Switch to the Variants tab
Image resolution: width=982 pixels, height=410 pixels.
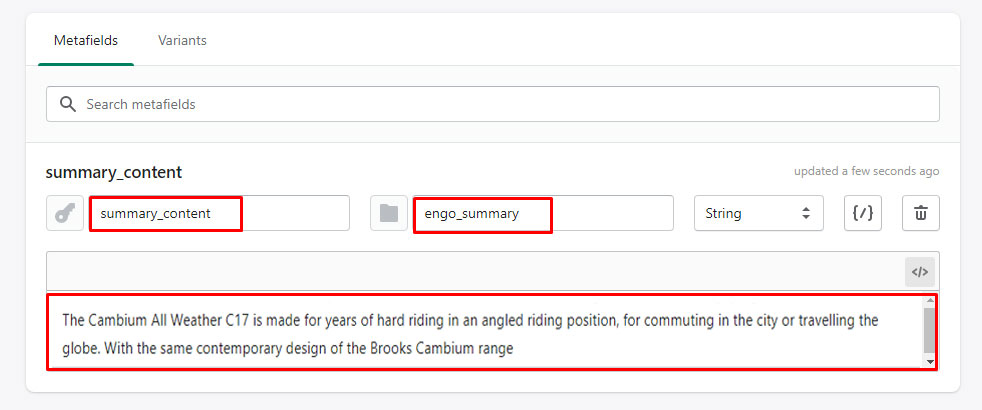[x=182, y=41]
